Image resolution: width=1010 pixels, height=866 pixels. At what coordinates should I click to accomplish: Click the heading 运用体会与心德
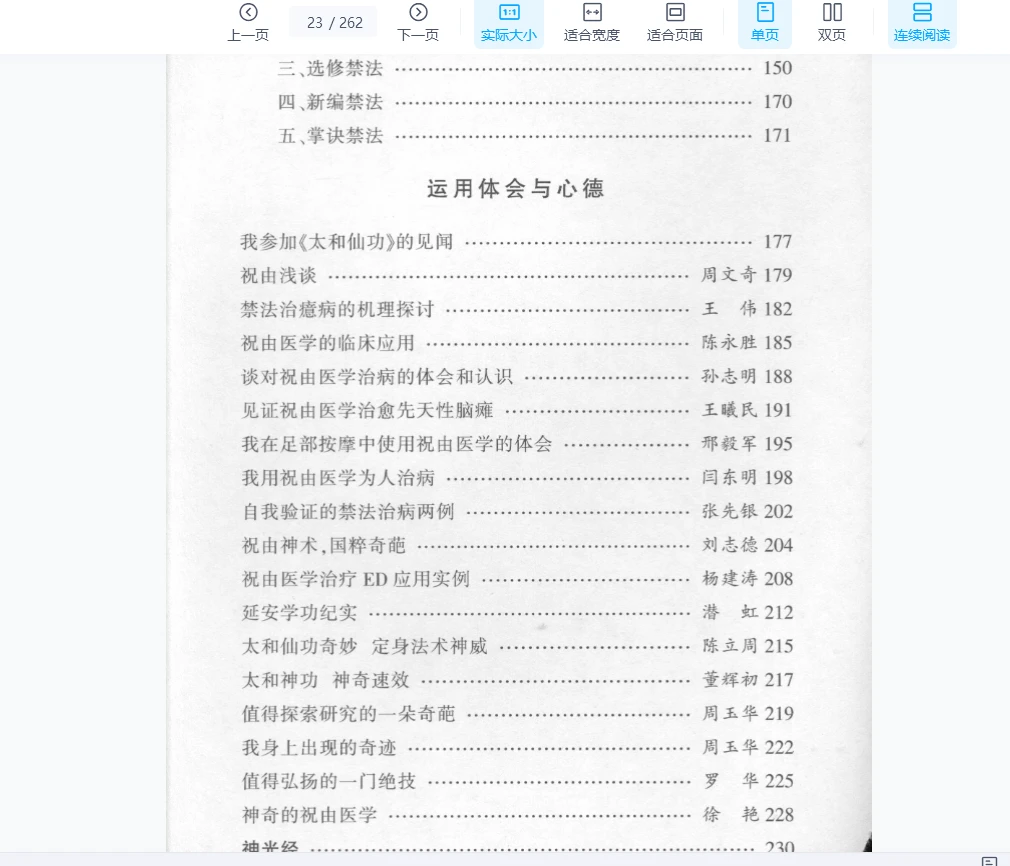click(515, 188)
